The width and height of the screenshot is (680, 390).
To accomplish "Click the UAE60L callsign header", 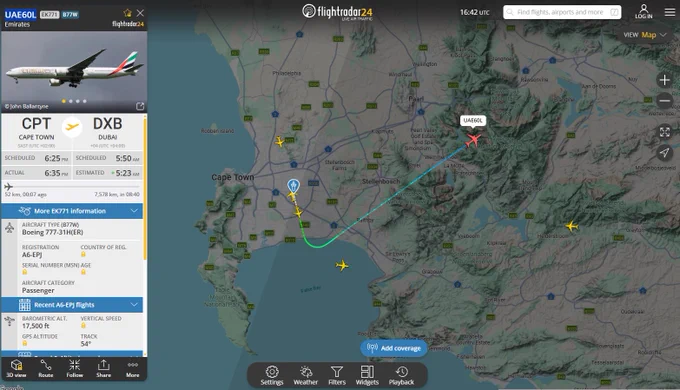I will tap(20, 14).
